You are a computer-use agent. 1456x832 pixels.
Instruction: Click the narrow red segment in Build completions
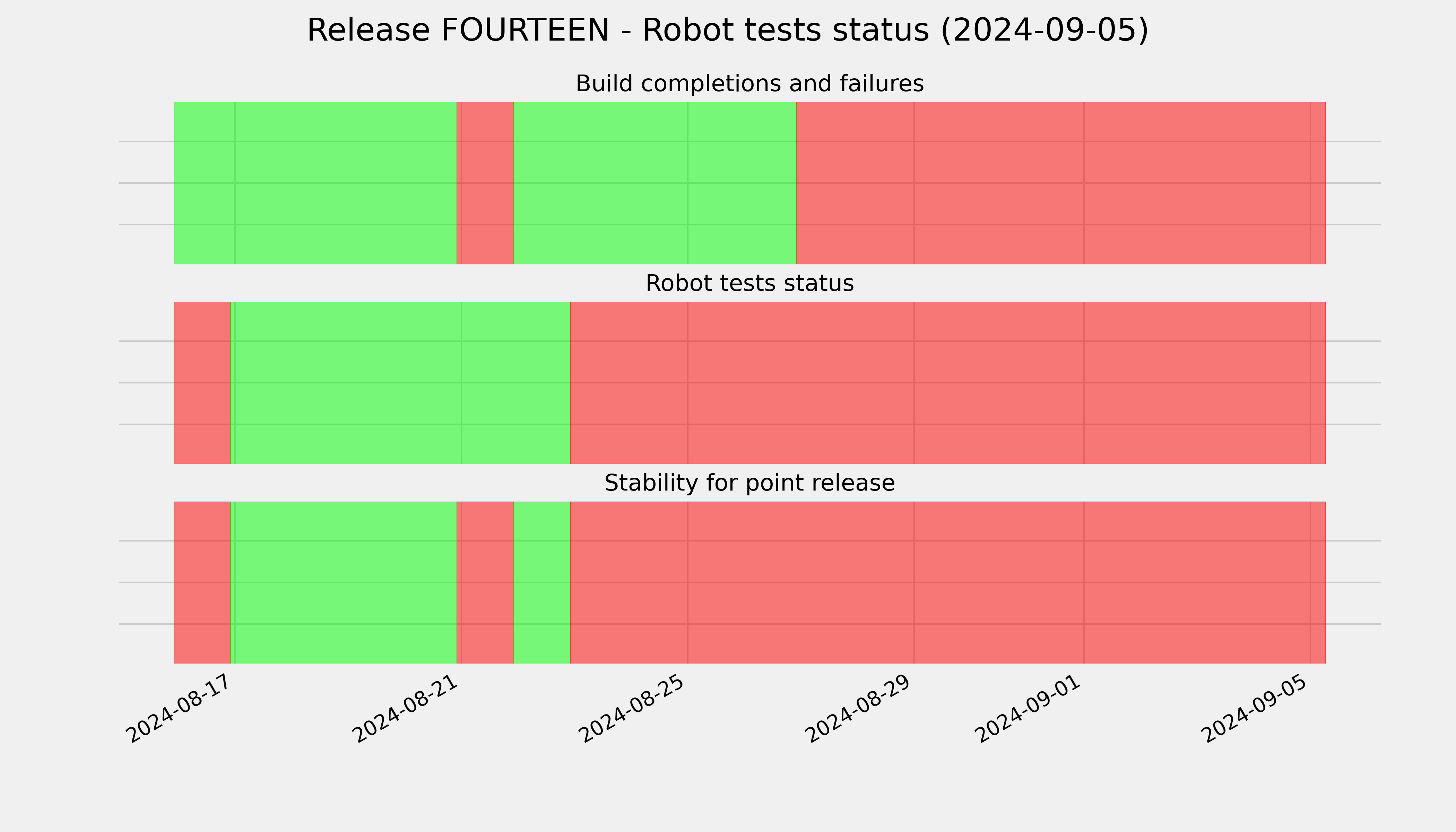pos(485,183)
